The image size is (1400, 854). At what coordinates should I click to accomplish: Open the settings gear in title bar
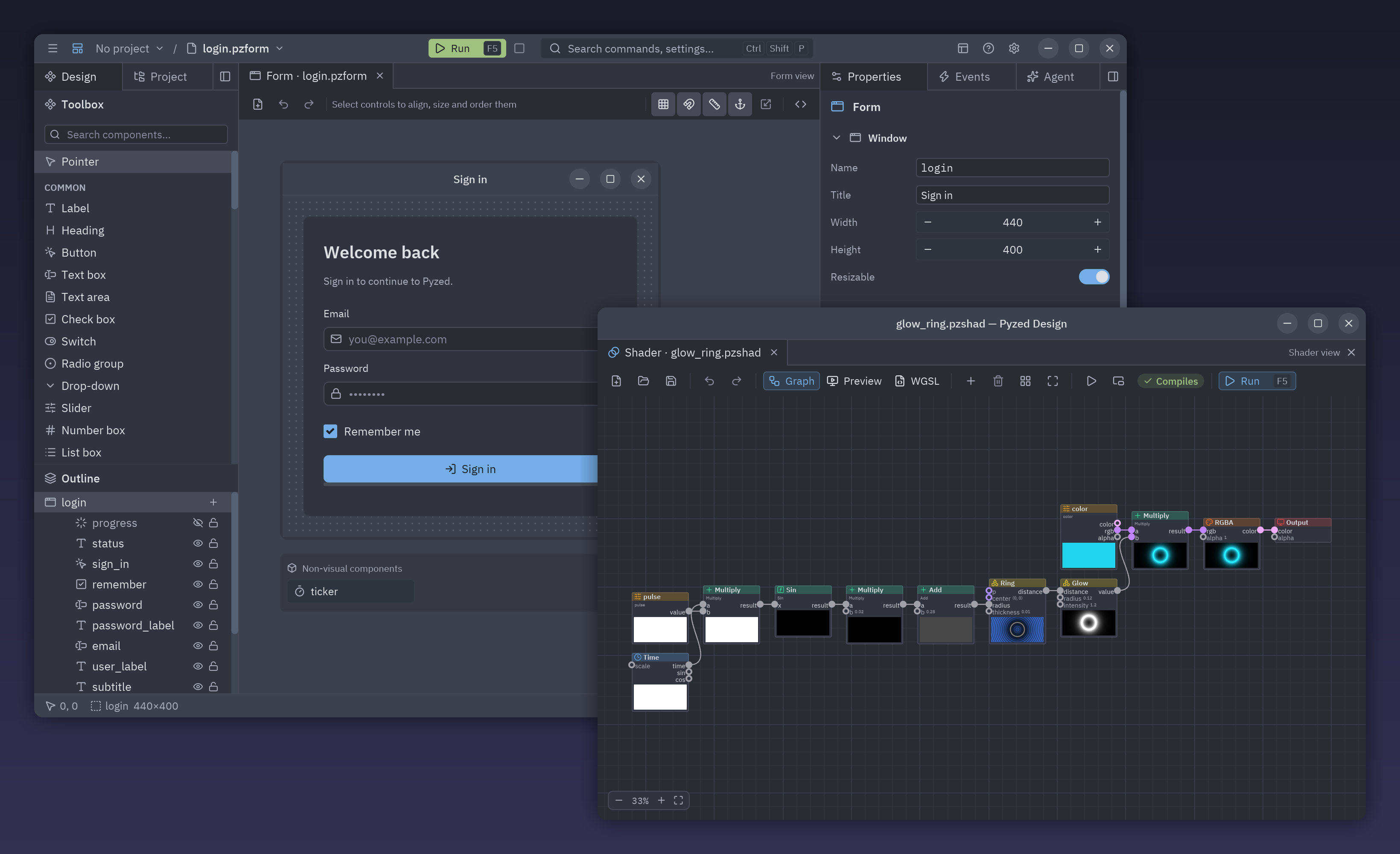click(x=1014, y=48)
